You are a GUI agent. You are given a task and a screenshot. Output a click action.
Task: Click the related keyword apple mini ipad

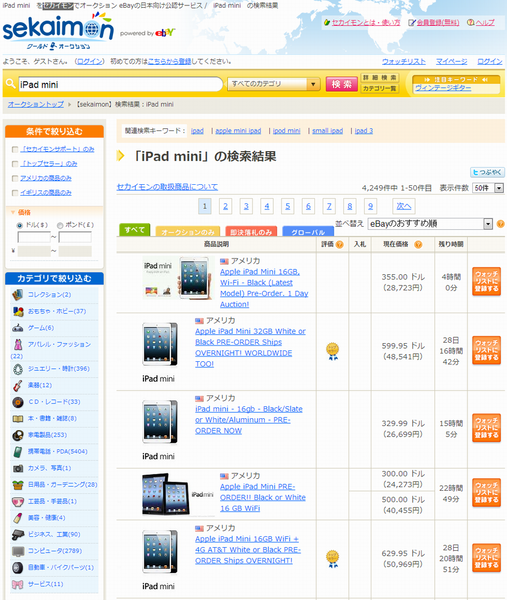(x=238, y=131)
